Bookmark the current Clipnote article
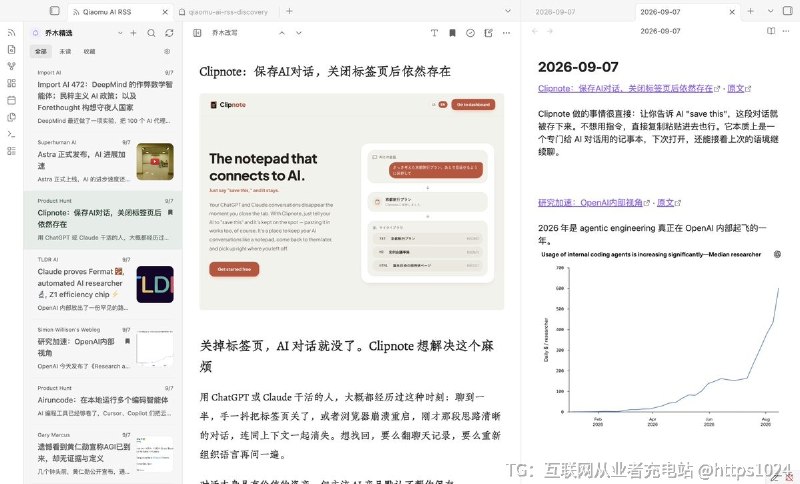Screen dimensions: 800x484 click(x=452, y=33)
